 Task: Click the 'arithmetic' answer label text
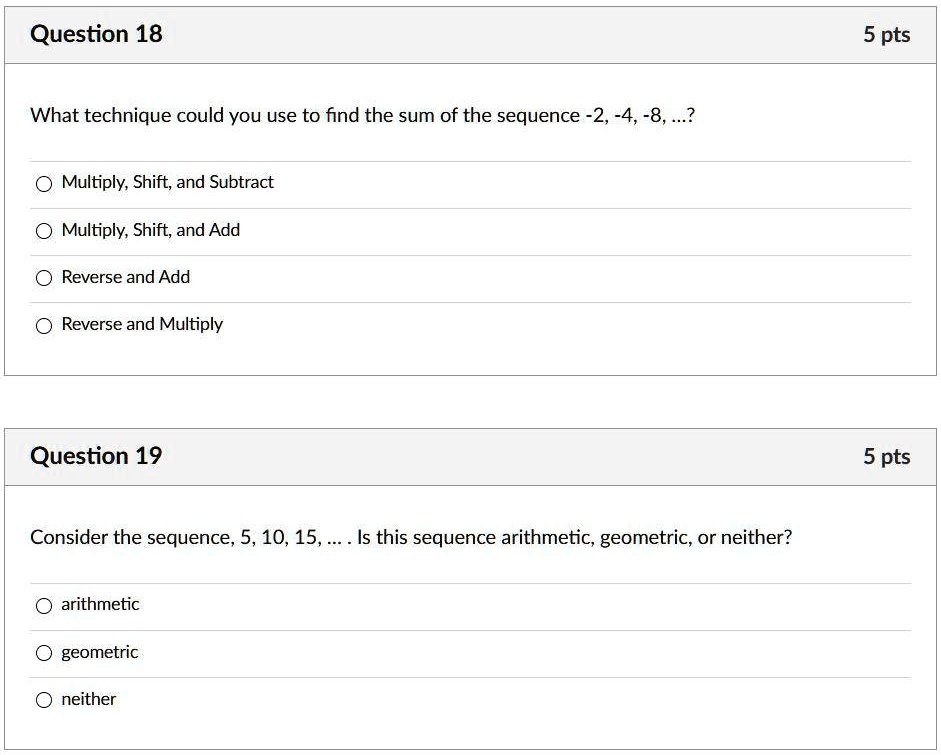(x=100, y=604)
